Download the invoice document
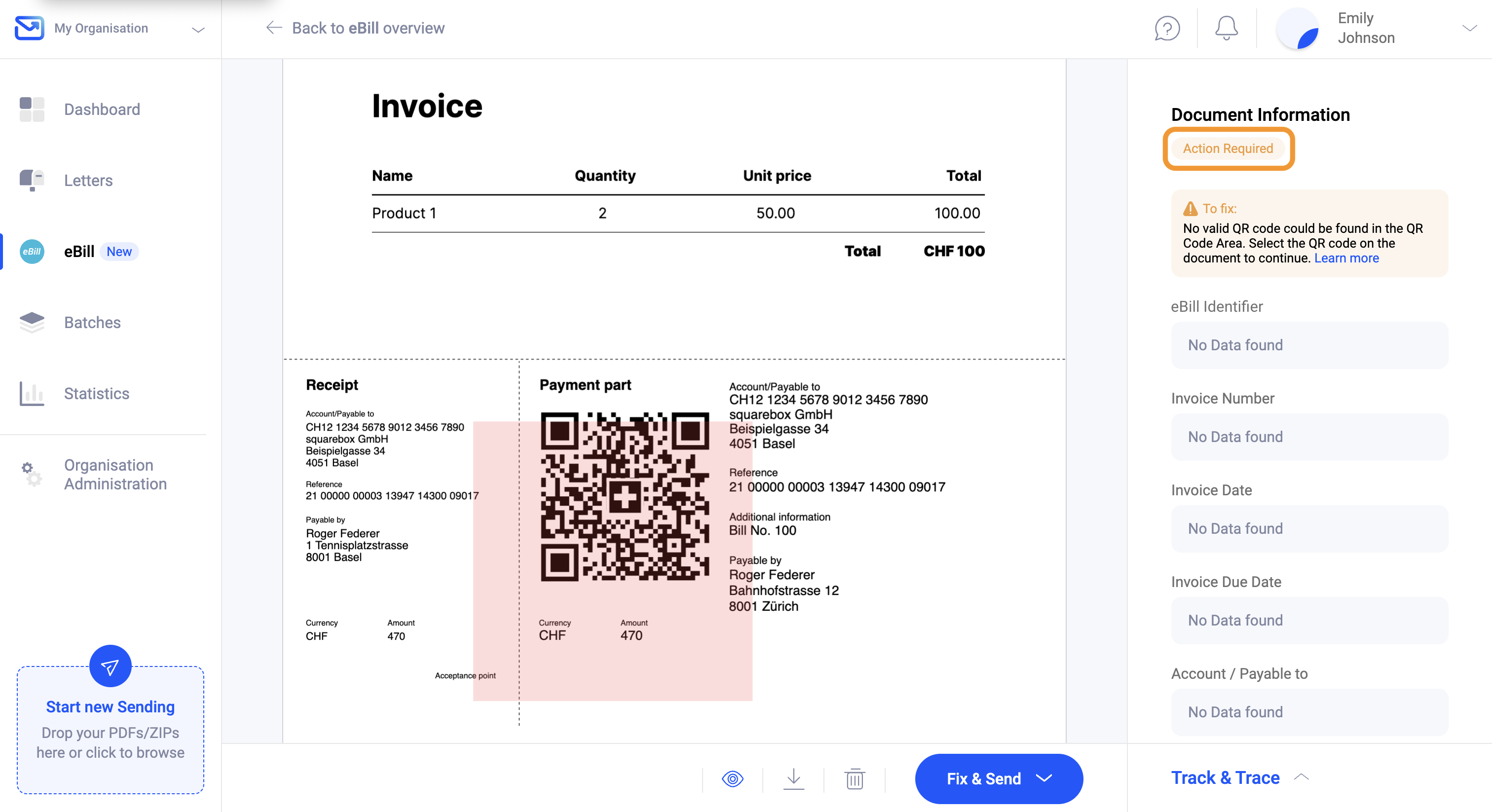Image resolution: width=1492 pixels, height=812 pixels. click(793, 779)
